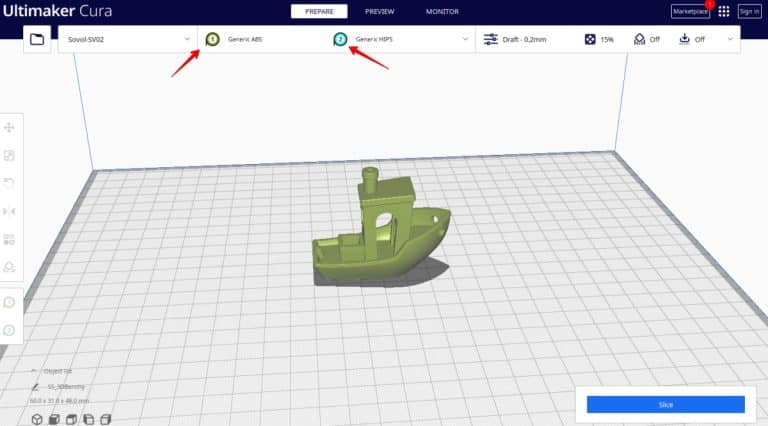The image size is (768, 426).
Task: Select the Scale tool
Action: [9, 156]
